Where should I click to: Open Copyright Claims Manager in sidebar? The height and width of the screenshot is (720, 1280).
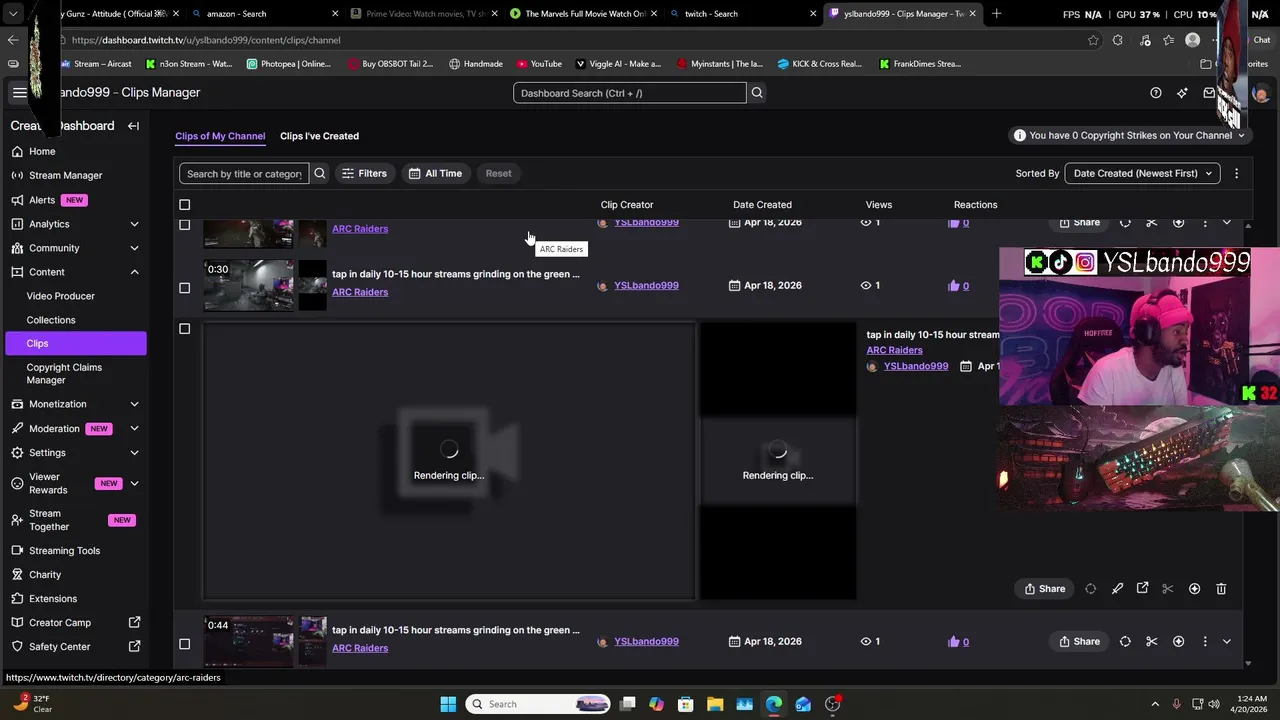pos(64,374)
